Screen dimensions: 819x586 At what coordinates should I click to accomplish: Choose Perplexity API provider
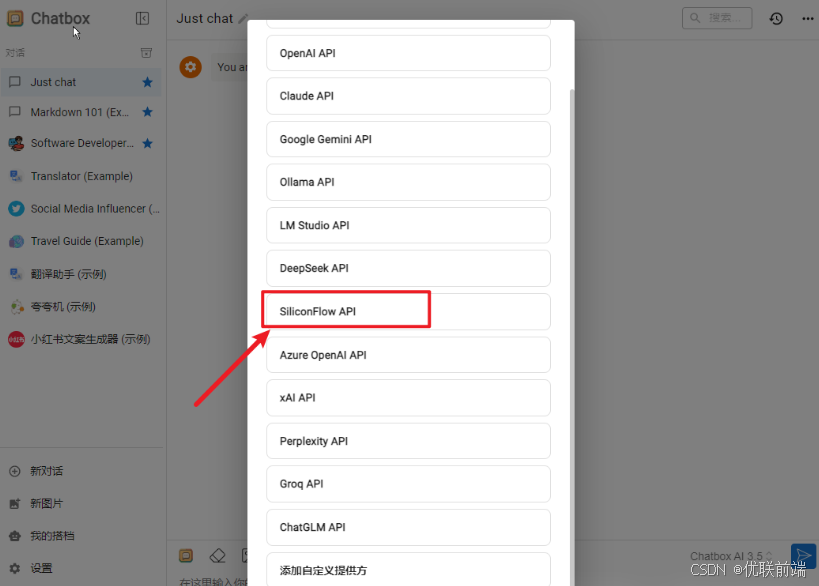point(408,441)
